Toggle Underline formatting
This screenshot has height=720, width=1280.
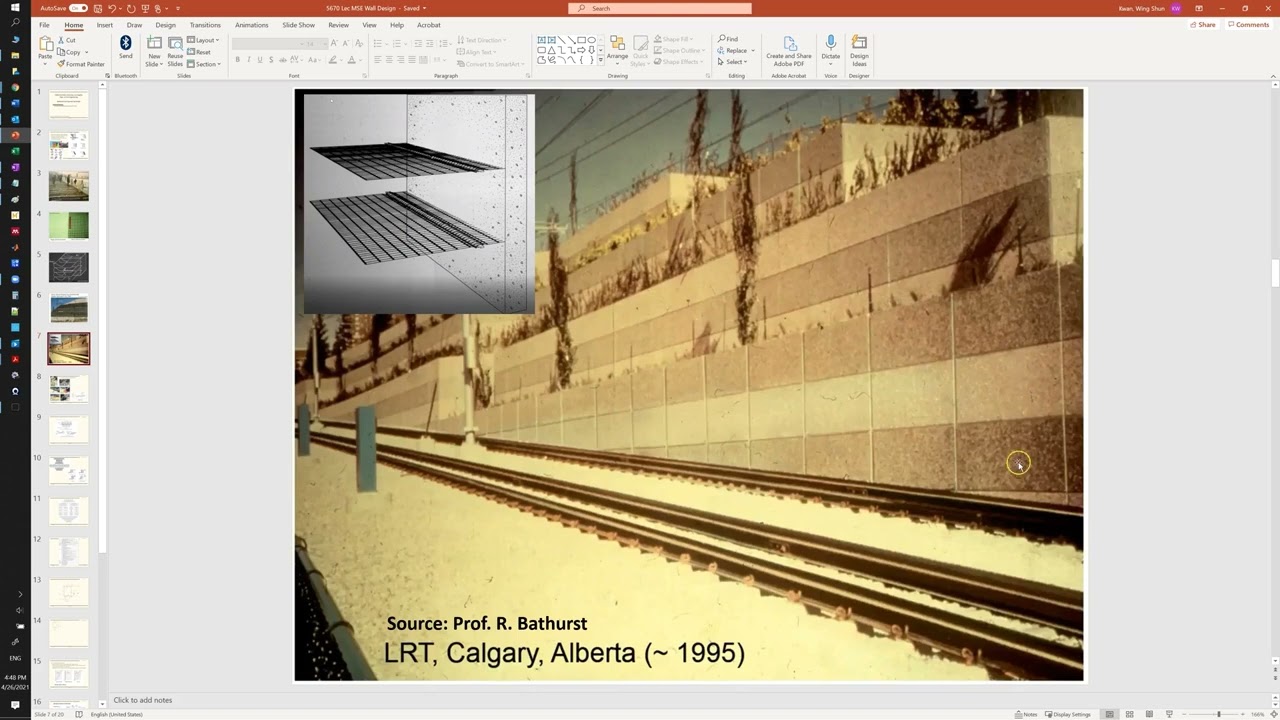[x=260, y=60]
